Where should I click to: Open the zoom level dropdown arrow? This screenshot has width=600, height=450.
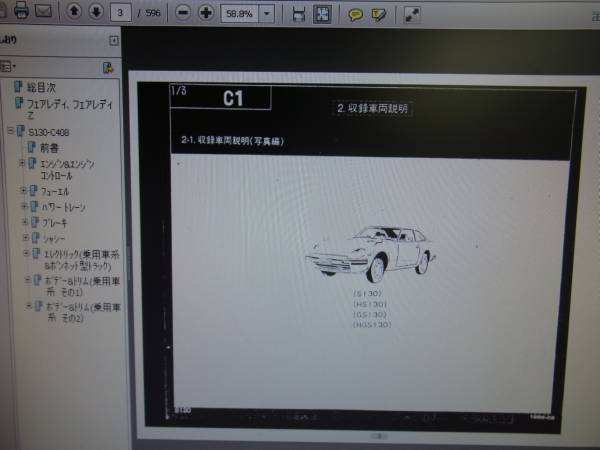coord(267,14)
